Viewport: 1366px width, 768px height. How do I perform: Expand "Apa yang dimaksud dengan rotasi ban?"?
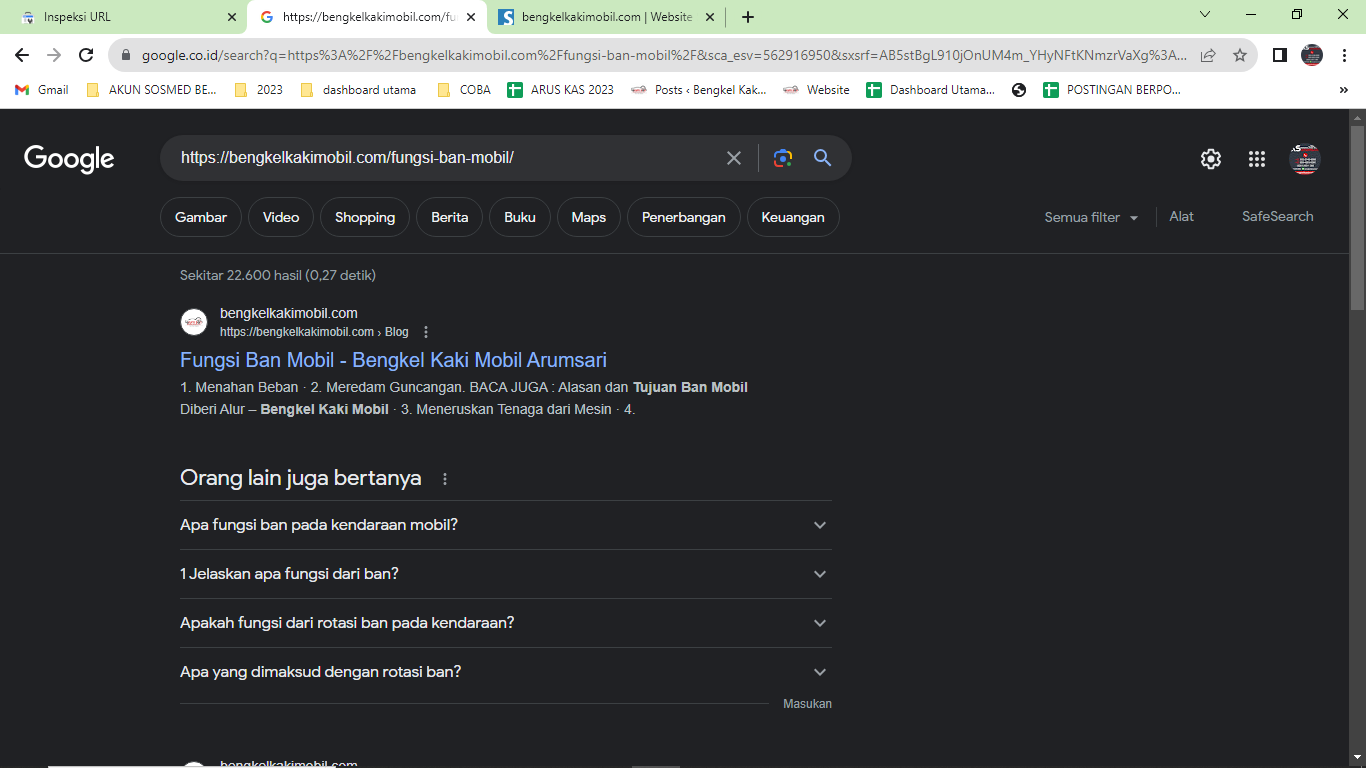[506, 672]
